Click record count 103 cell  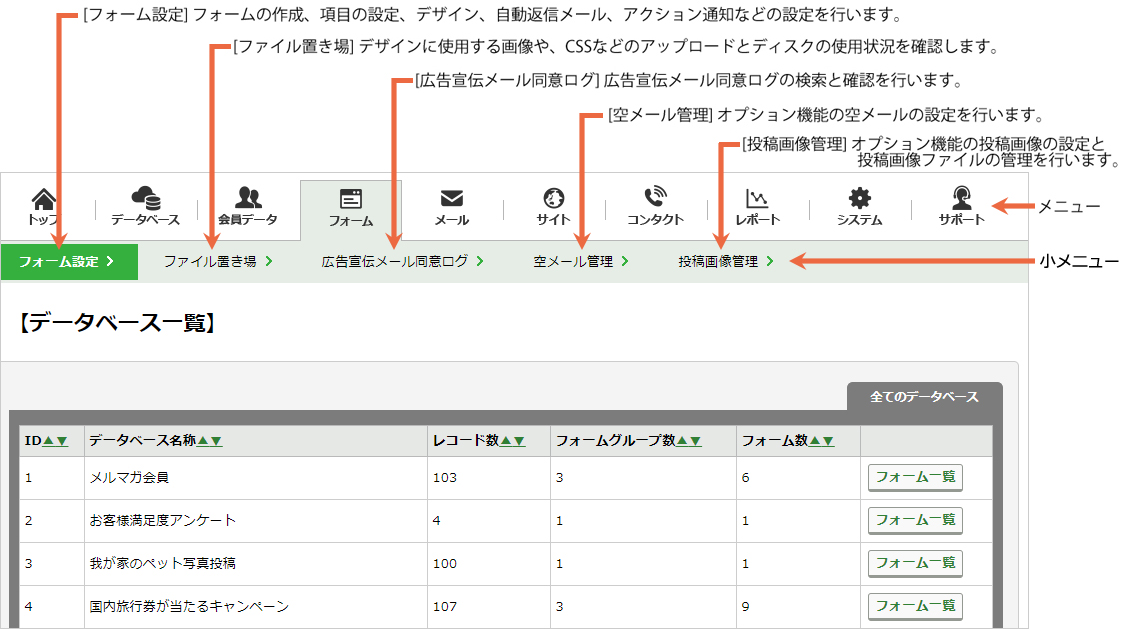click(488, 477)
